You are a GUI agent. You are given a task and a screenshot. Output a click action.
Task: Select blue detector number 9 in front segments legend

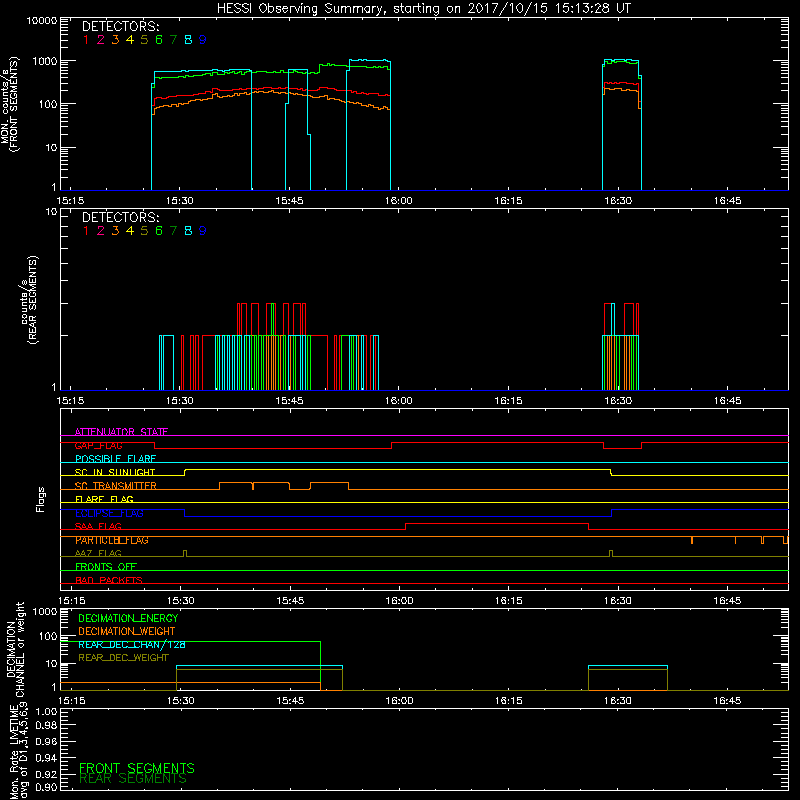coord(203,40)
